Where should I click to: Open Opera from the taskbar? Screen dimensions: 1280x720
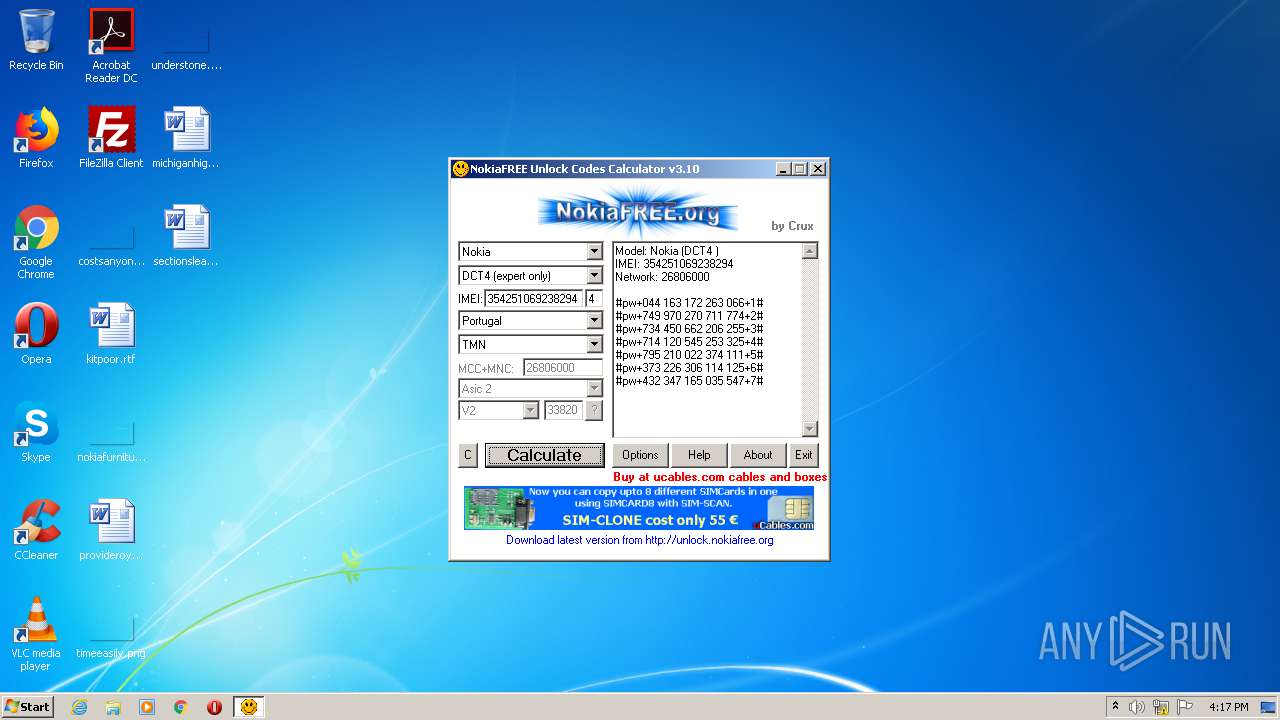pos(215,707)
